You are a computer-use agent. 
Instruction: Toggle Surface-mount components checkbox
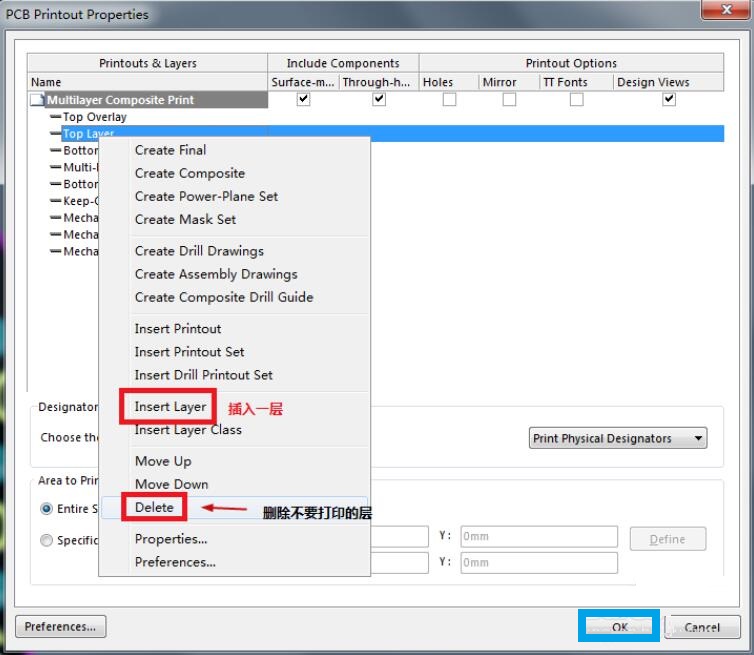pyautogui.click(x=303, y=99)
